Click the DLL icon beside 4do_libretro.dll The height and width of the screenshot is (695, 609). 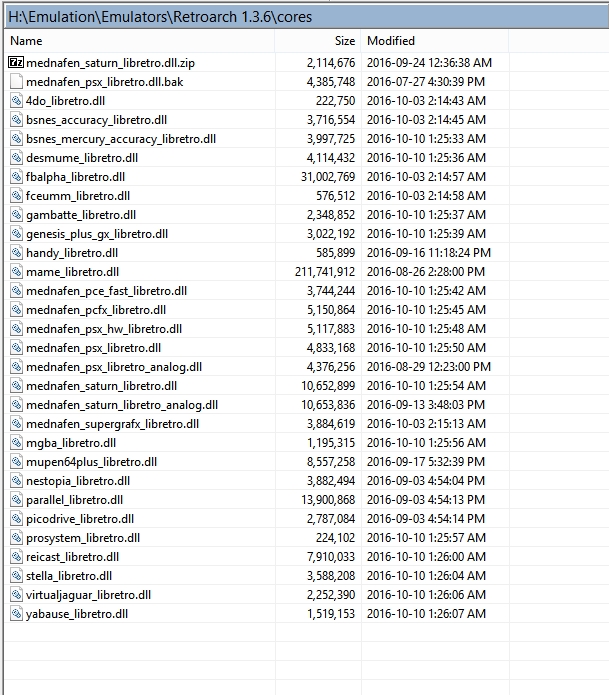[16, 101]
